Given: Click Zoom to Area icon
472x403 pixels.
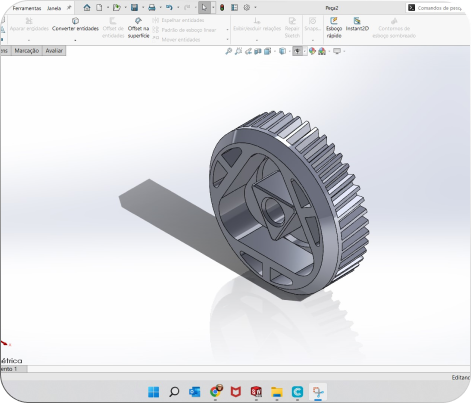Looking at the screenshot, I should 238,51.
